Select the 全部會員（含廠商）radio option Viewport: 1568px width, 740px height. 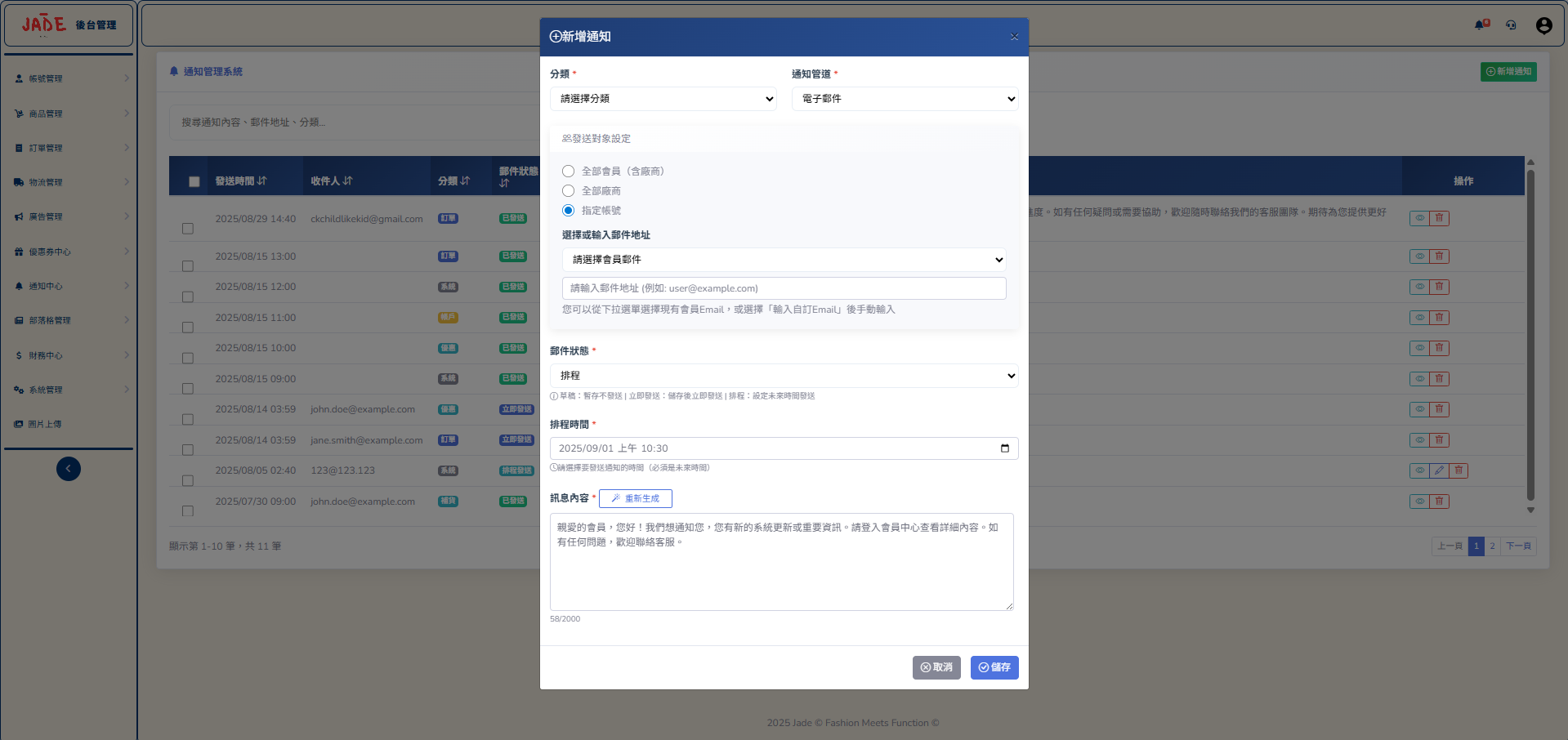[x=569, y=172]
